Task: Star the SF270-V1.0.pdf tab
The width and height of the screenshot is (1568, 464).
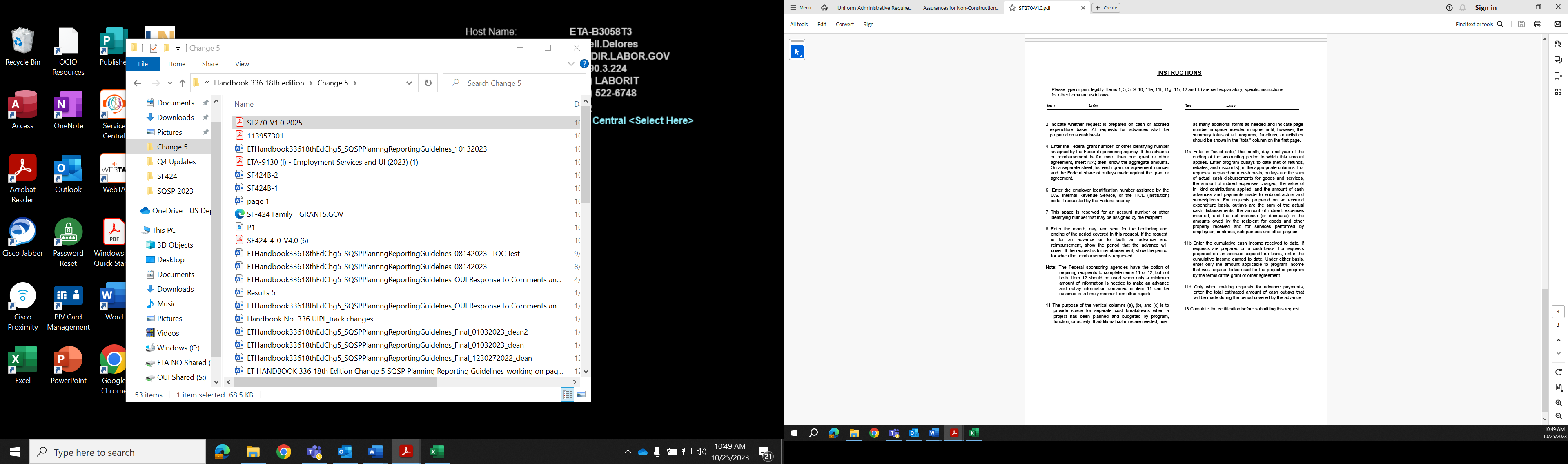Action: pos(1012,9)
